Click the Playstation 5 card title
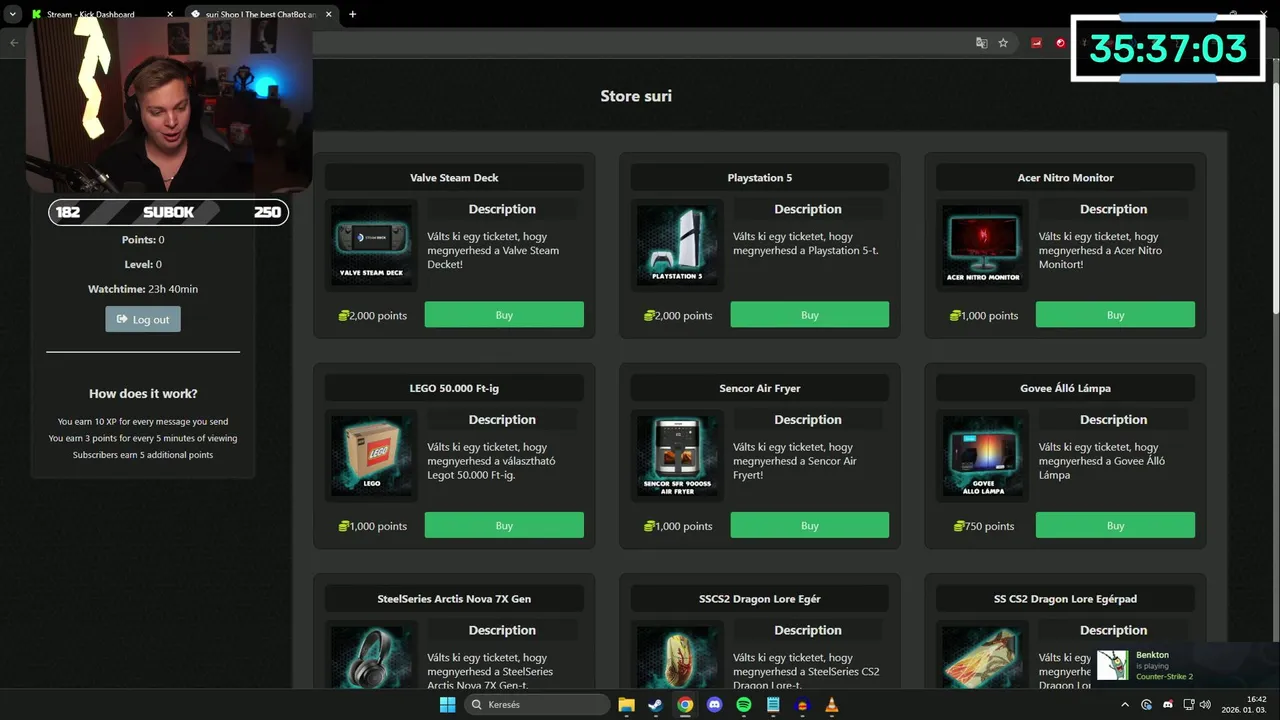This screenshot has width=1280, height=720. pos(760,177)
